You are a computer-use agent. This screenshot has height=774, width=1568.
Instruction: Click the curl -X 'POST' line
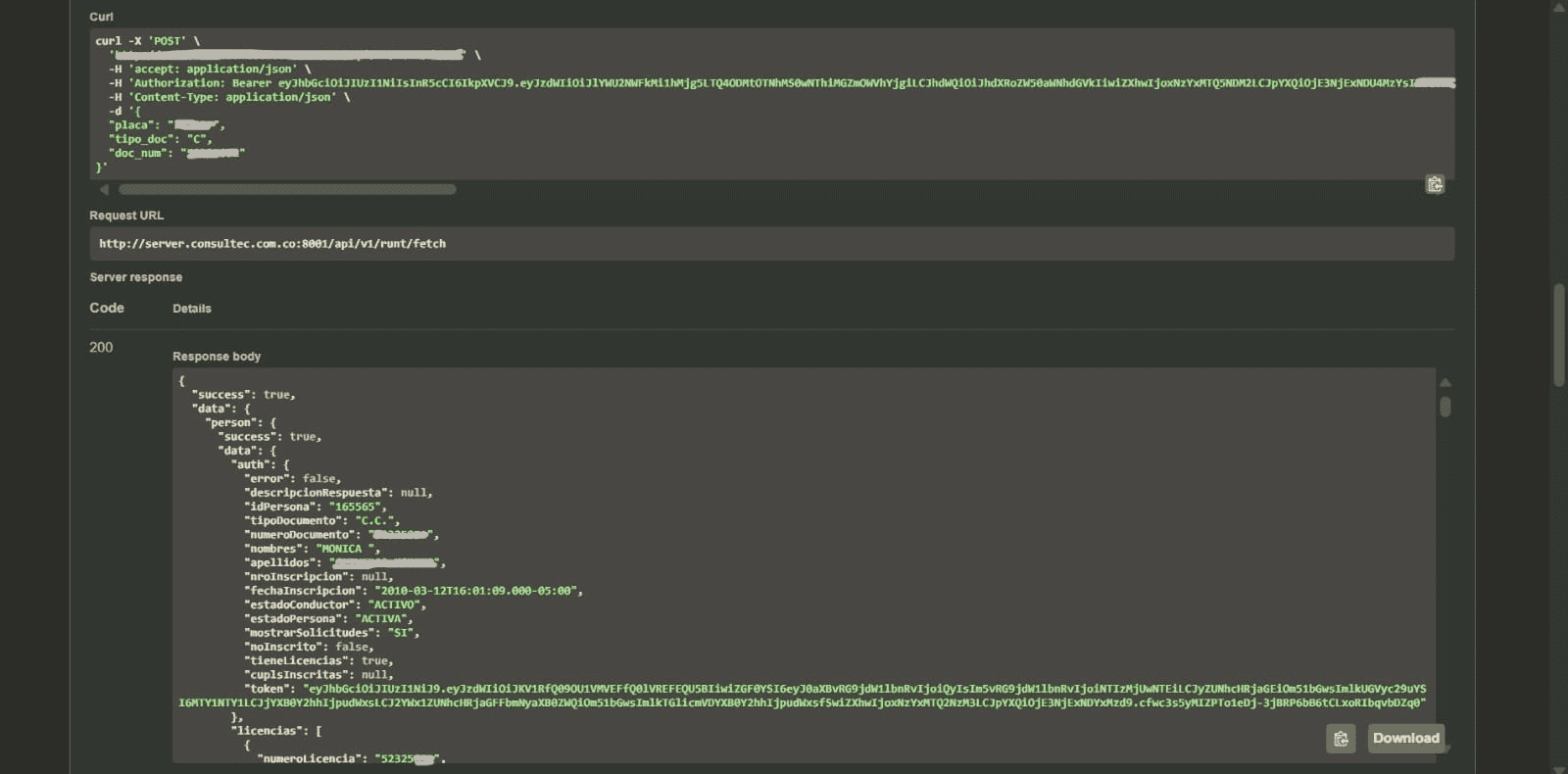148,41
